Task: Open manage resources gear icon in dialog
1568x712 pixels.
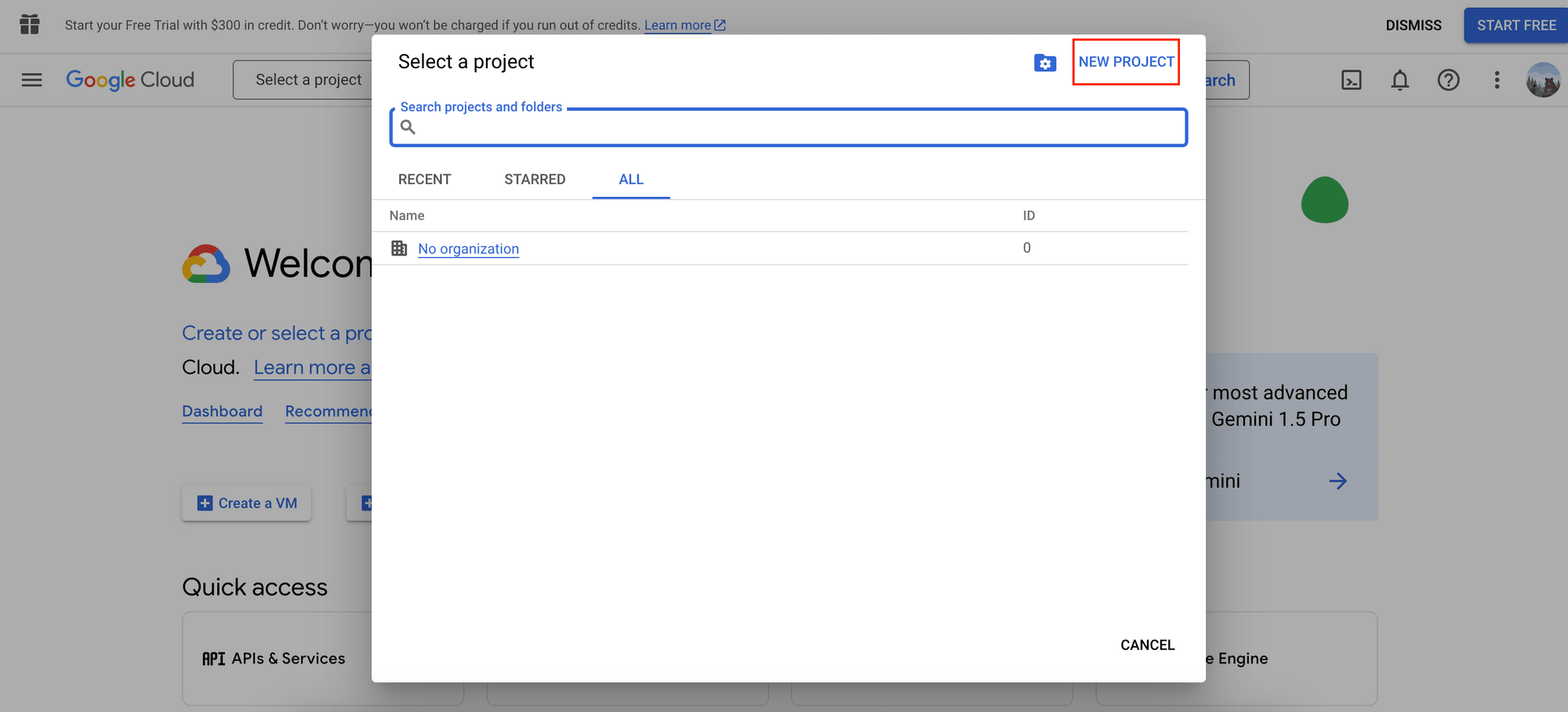Action: pos(1045,63)
